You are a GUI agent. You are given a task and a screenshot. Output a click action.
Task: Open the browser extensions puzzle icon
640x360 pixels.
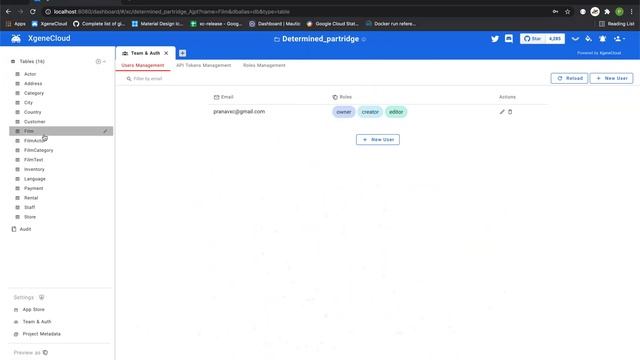(607, 12)
